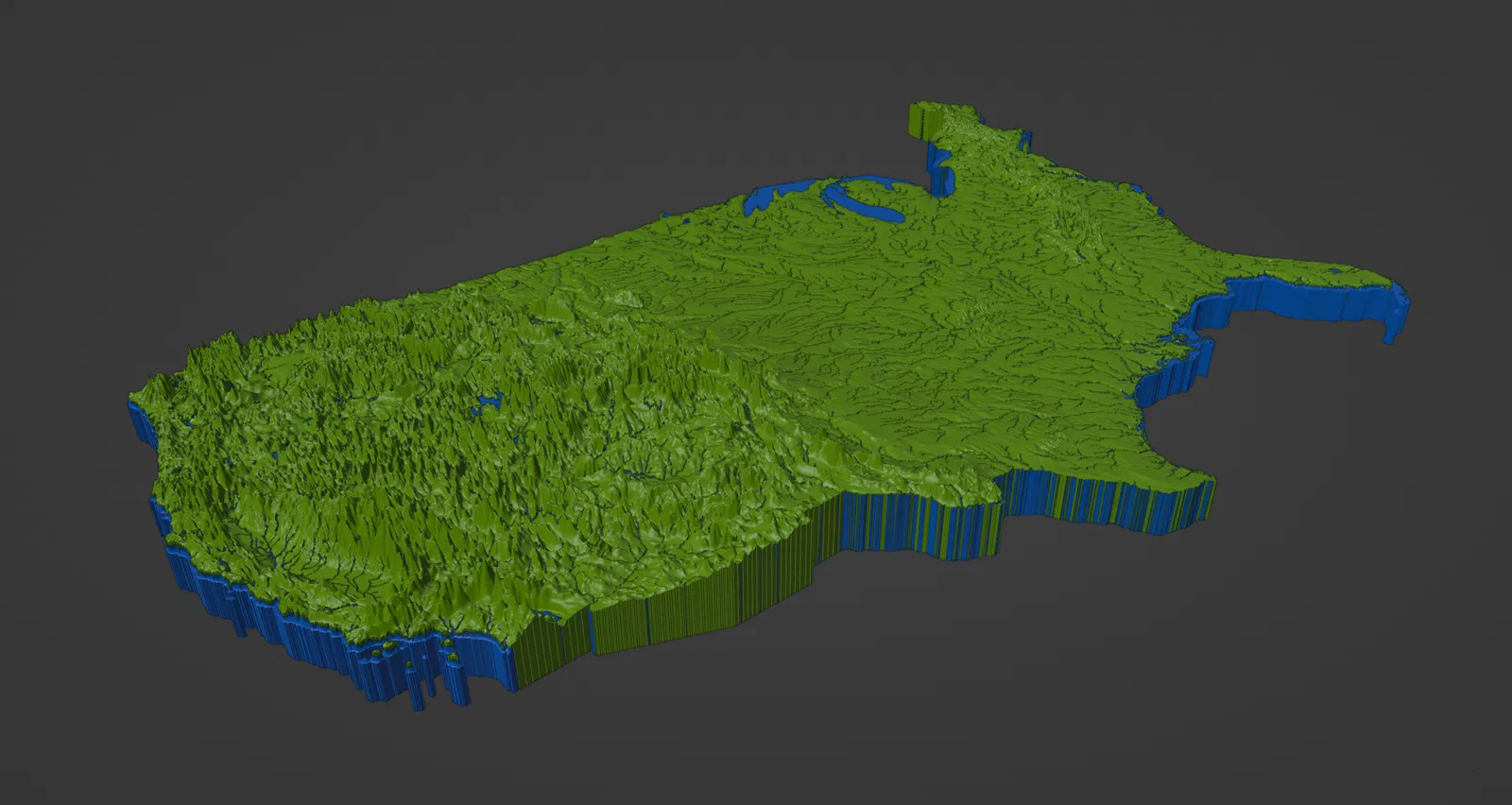Pick the tiny red dot on dark background
Screen dimensions: 1512x805
(x=1472, y=775)
